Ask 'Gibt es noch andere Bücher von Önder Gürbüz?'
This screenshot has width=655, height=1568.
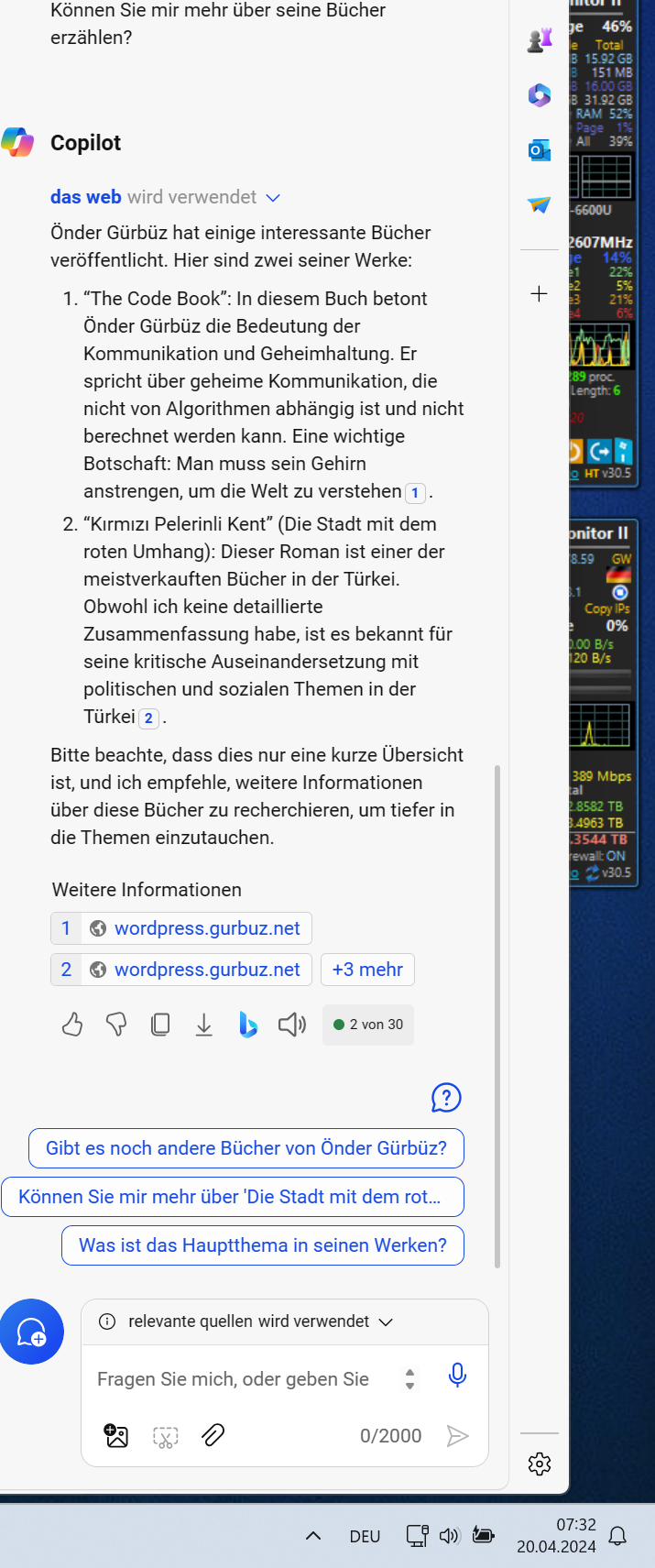click(246, 1148)
